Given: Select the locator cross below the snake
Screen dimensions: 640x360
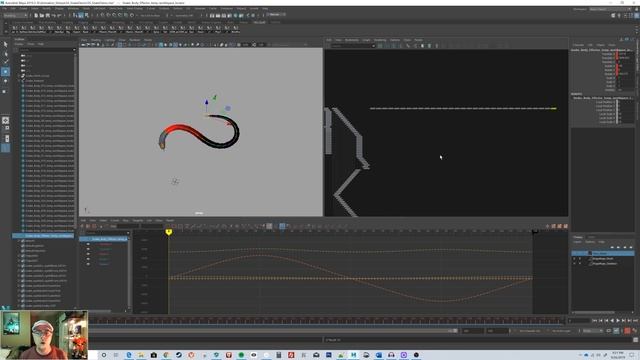Looking at the screenshot, I should point(175,182).
